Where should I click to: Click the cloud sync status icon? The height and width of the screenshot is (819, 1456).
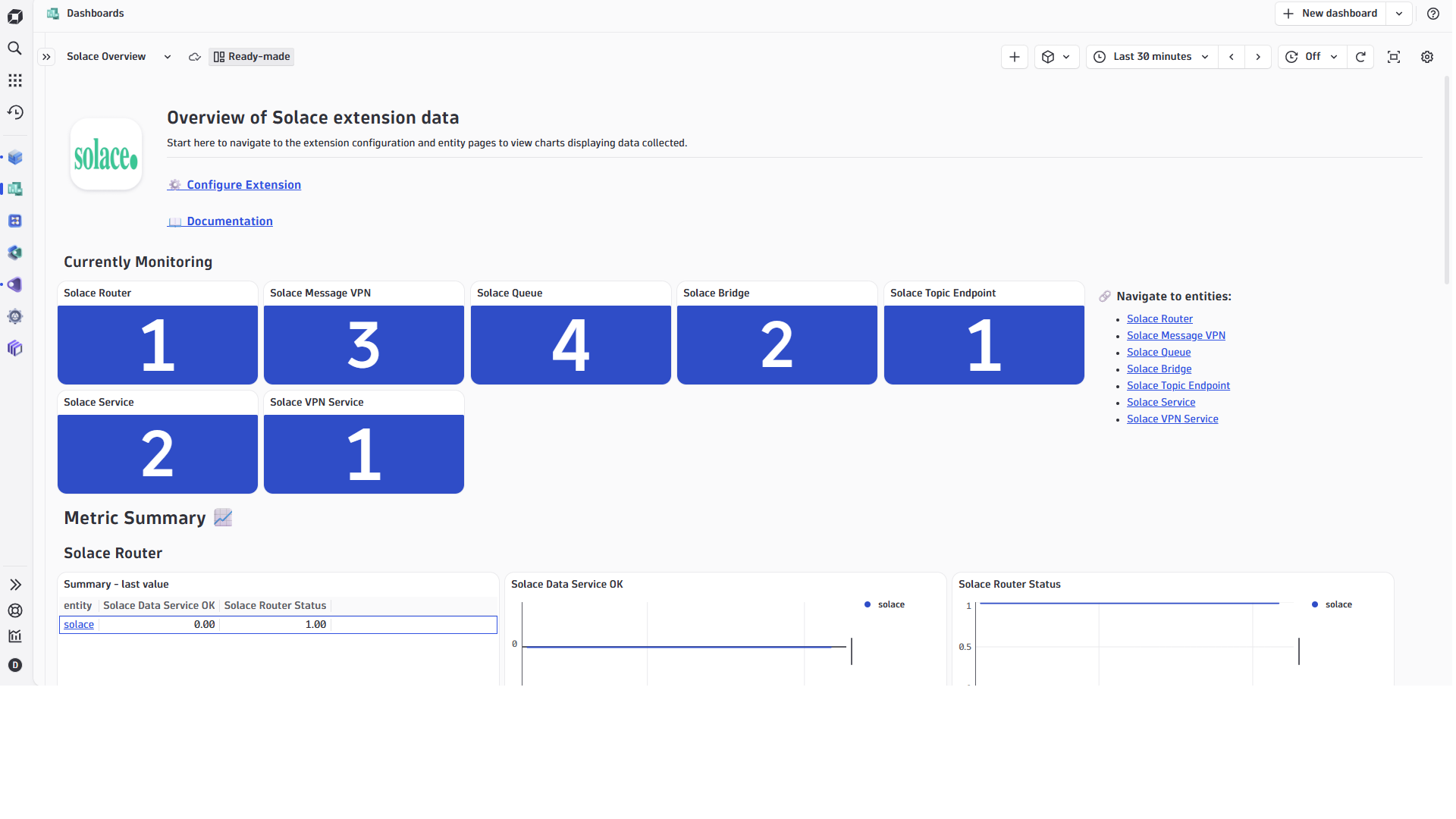pyautogui.click(x=195, y=57)
